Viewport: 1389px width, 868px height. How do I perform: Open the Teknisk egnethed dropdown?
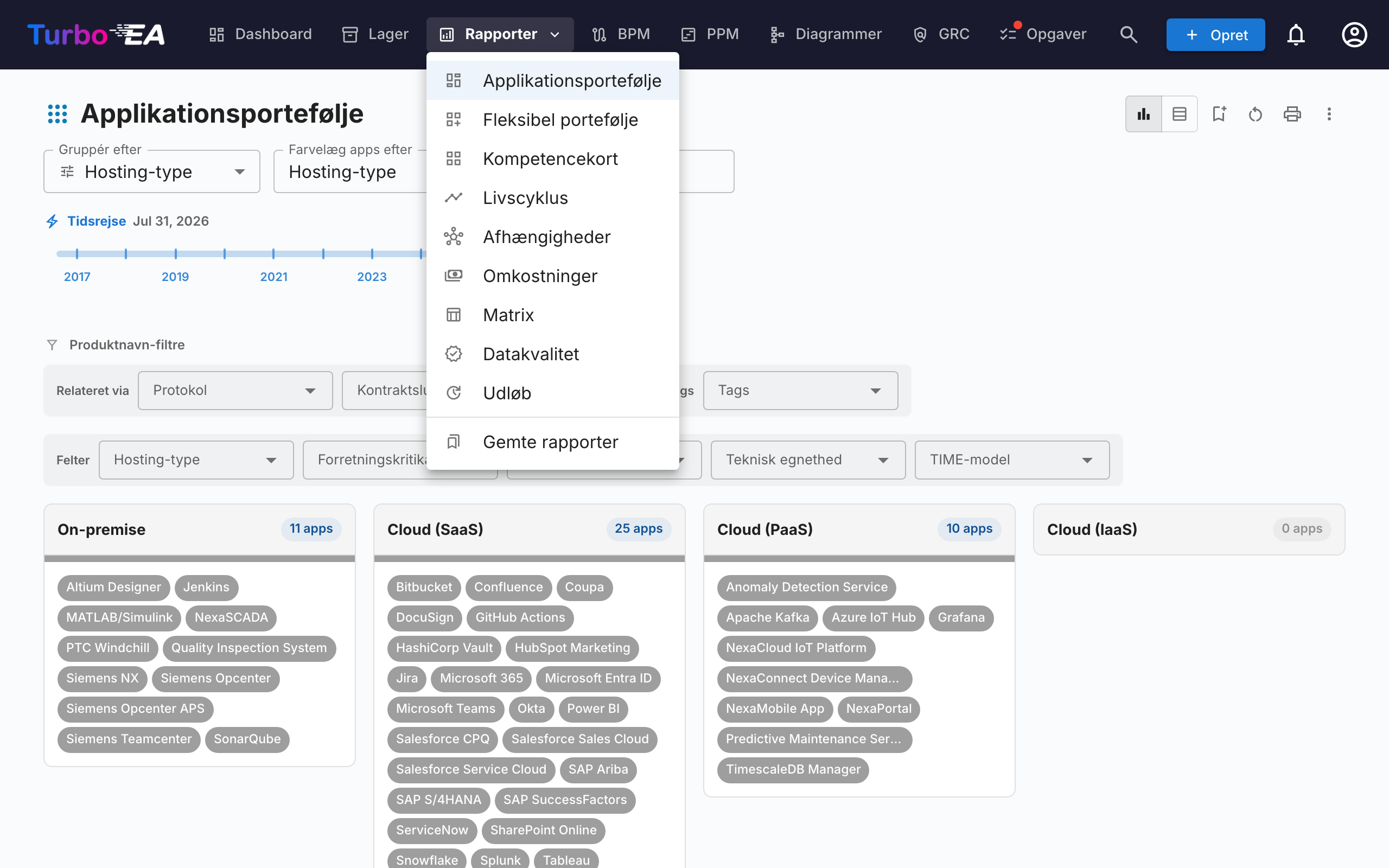click(808, 460)
